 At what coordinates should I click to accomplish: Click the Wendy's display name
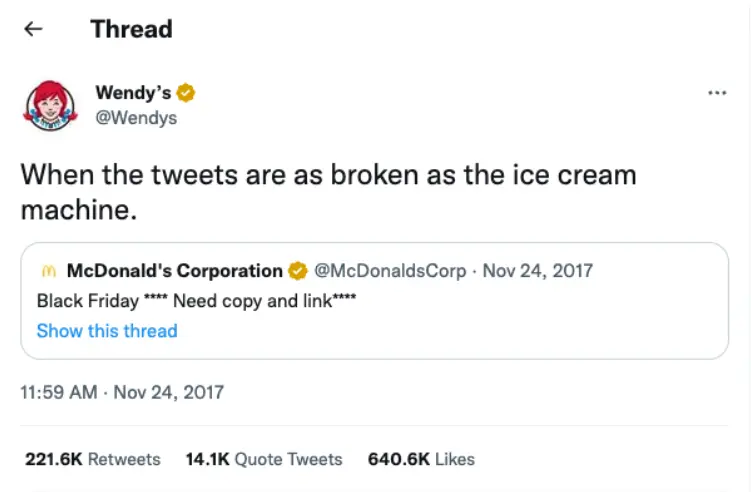pyautogui.click(x=134, y=93)
